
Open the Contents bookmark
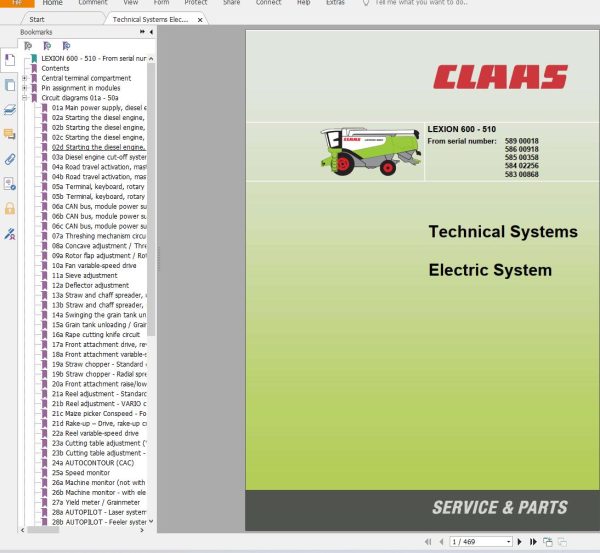[55, 69]
